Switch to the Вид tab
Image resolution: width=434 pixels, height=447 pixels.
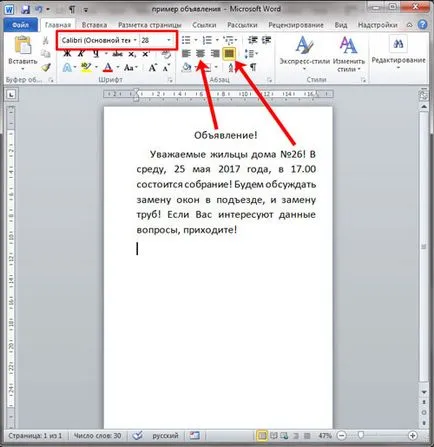point(341,25)
